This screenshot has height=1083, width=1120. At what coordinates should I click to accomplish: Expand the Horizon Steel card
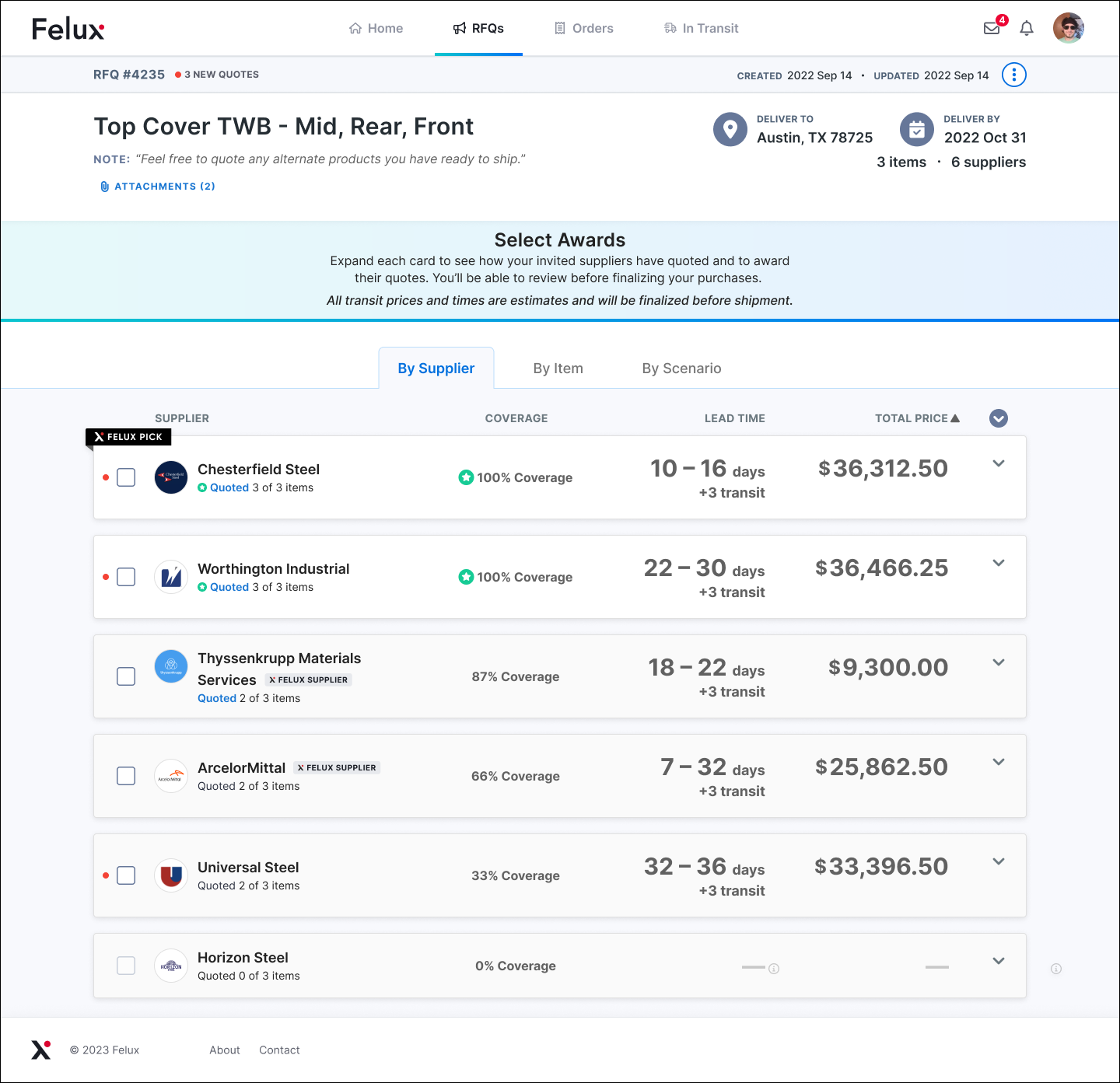(999, 961)
